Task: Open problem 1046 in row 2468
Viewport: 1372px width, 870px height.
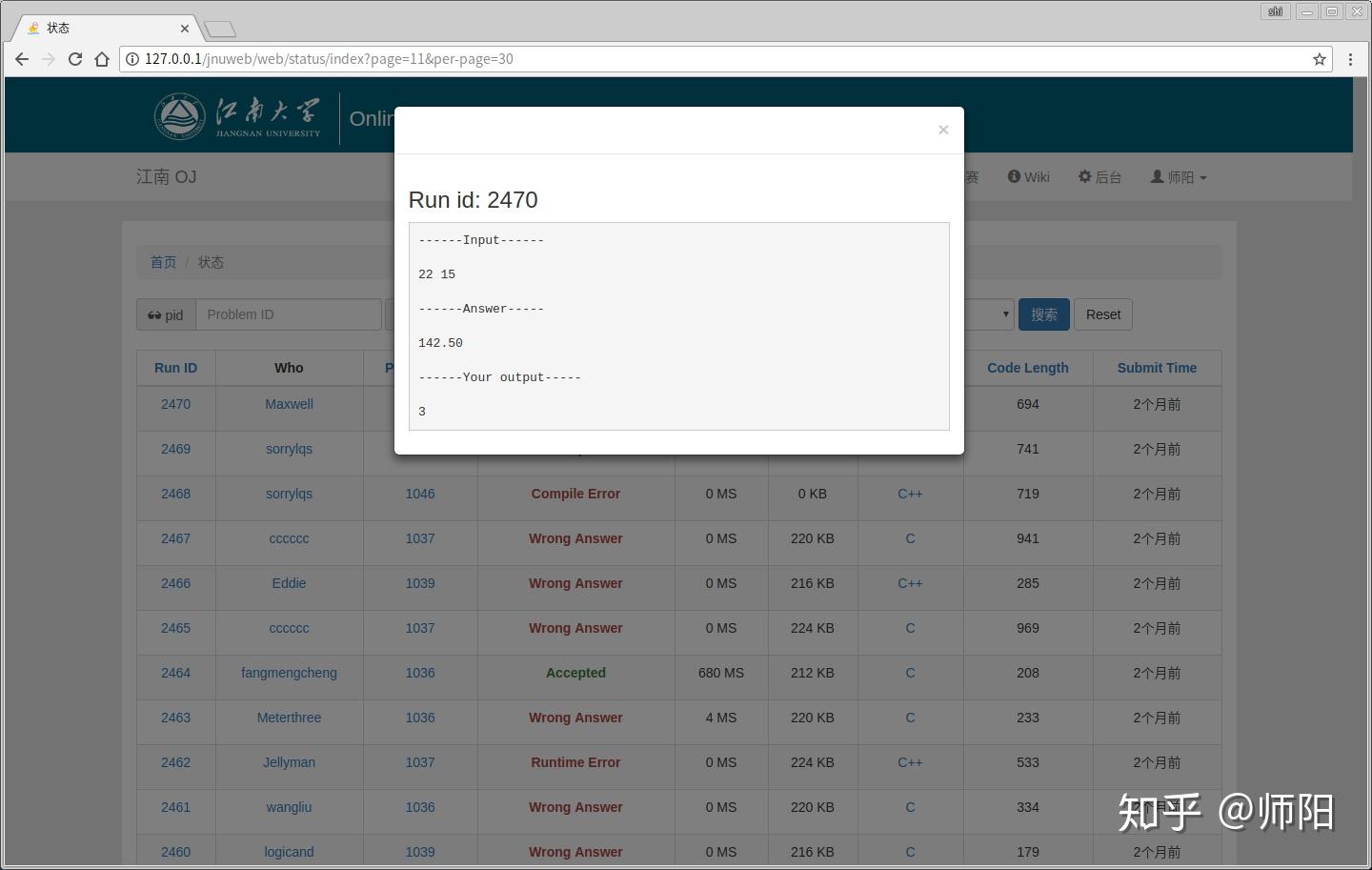Action: click(x=420, y=494)
